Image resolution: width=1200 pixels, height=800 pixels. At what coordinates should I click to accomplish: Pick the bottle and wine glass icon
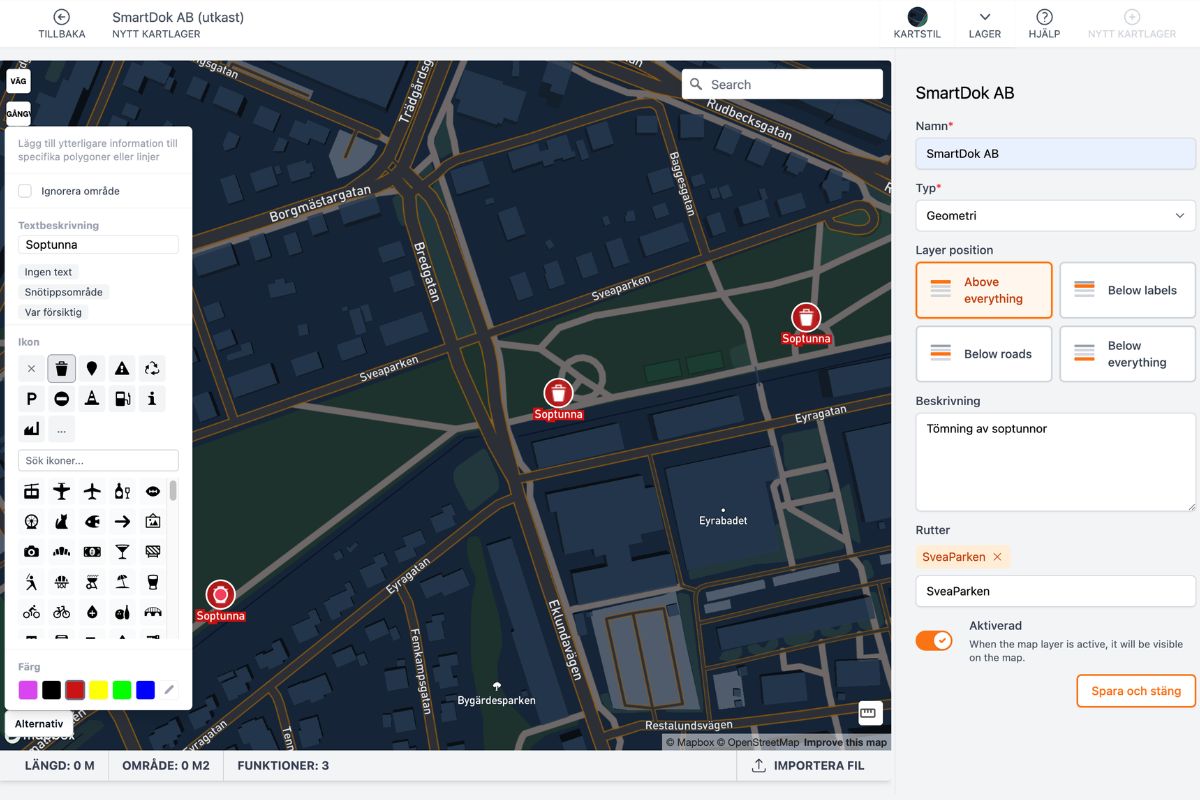coord(122,491)
